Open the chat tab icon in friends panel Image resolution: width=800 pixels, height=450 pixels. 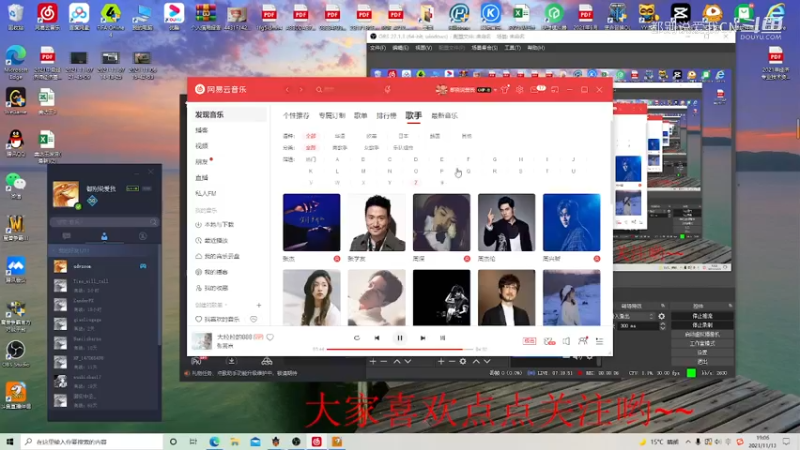pos(66,236)
